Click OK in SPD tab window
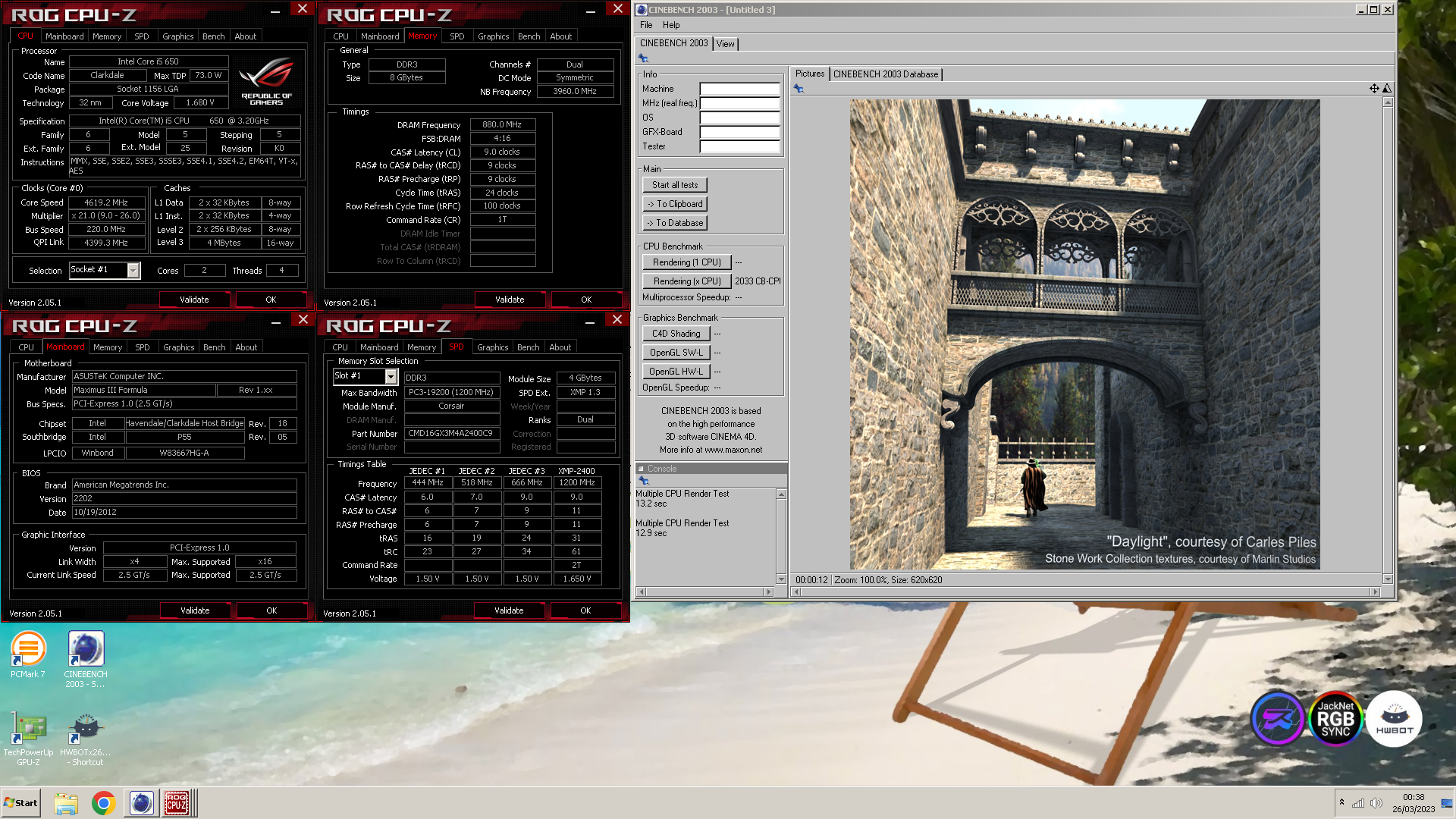 (x=585, y=610)
